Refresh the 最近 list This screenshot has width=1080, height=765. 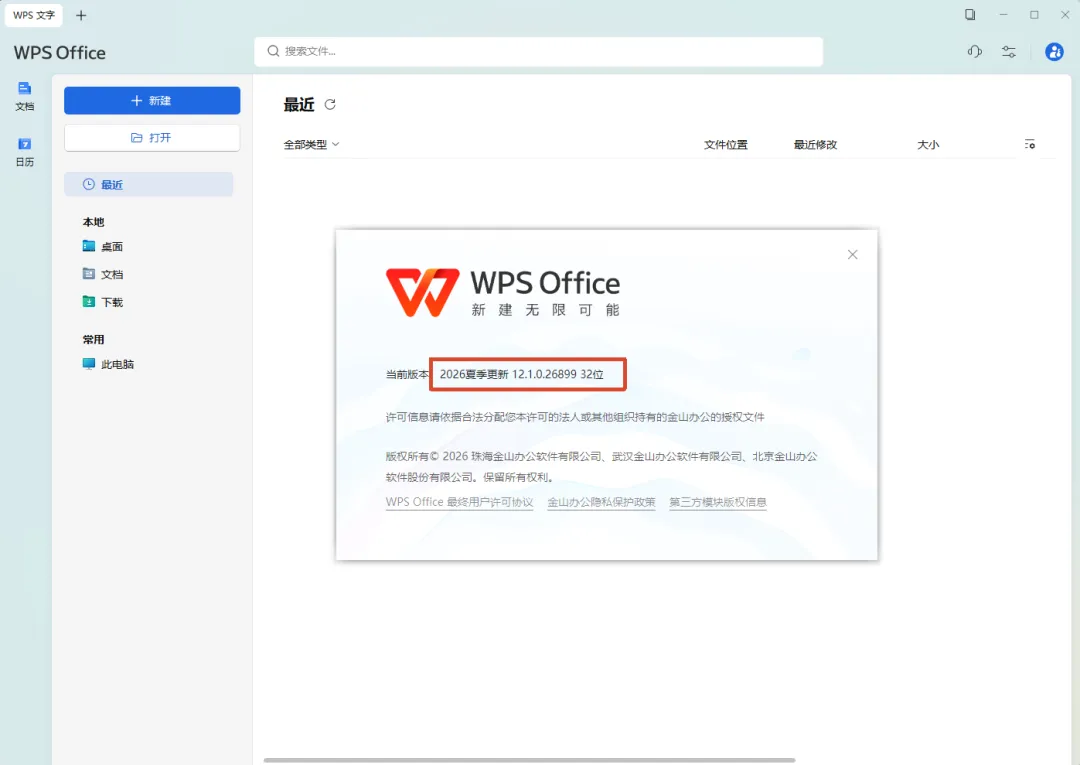pyautogui.click(x=330, y=105)
